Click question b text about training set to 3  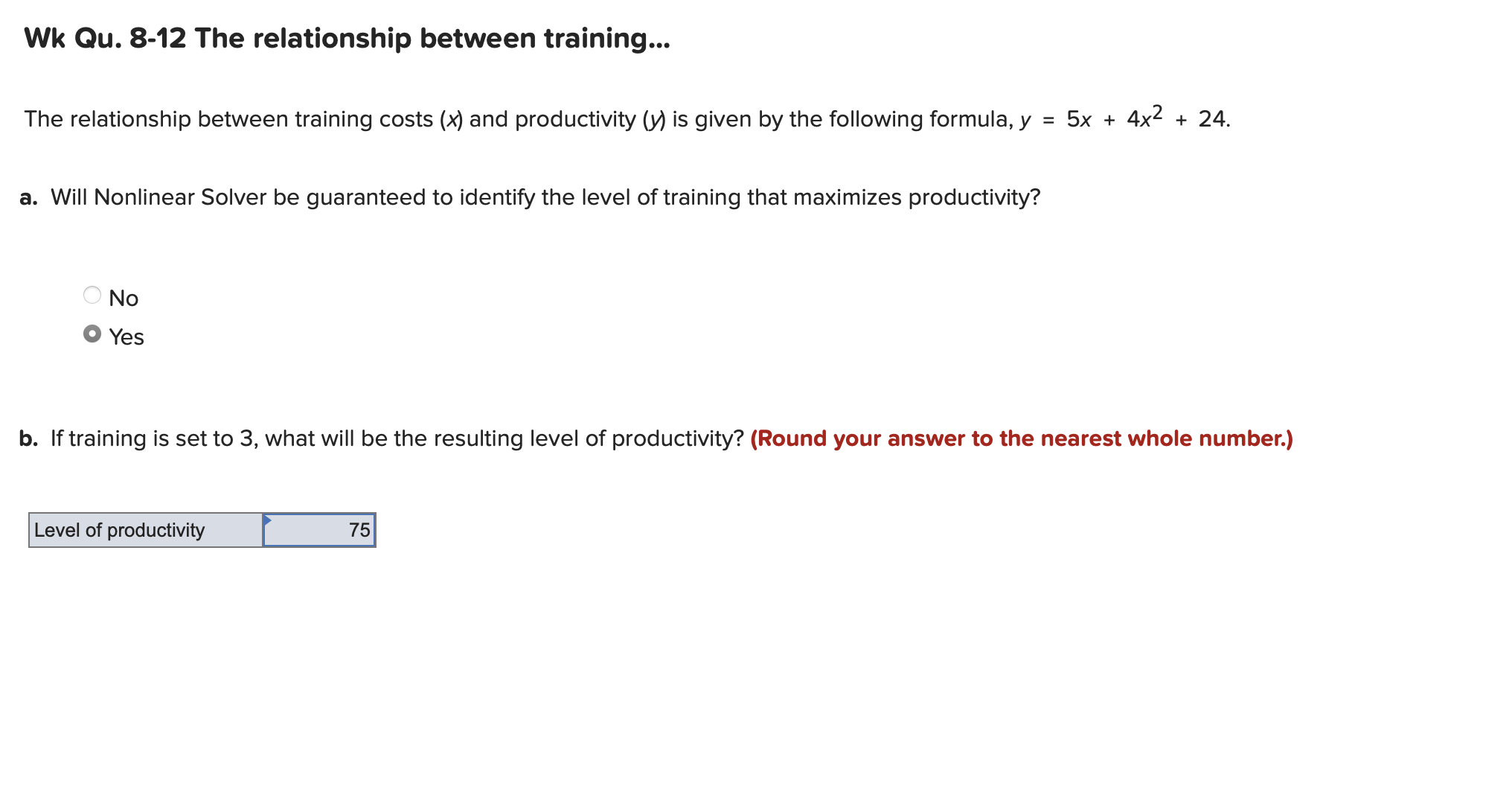(397, 438)
